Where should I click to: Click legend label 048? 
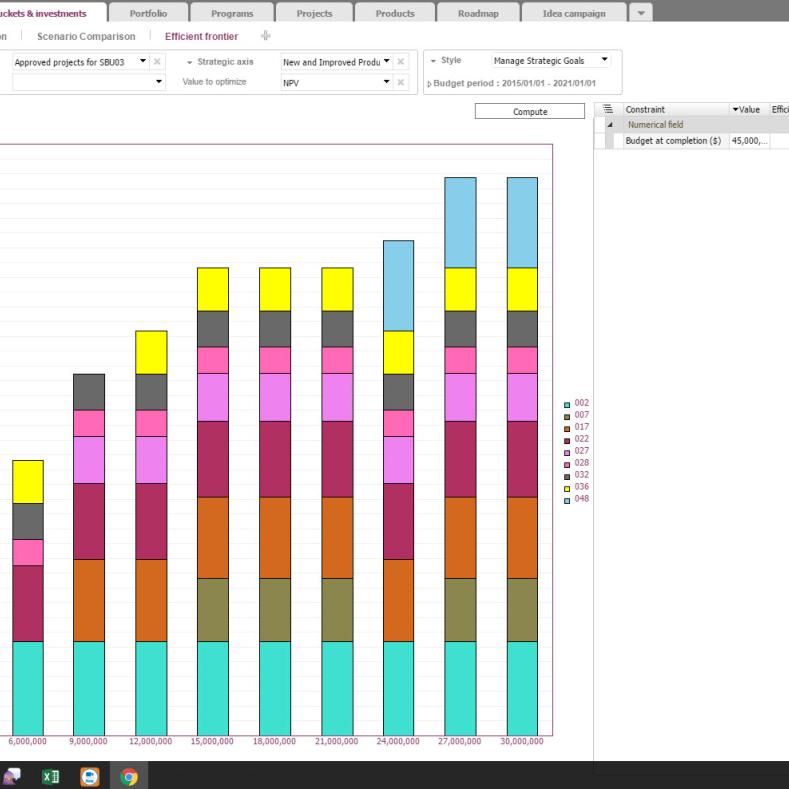pyautogui.click(x=582, y=499)
